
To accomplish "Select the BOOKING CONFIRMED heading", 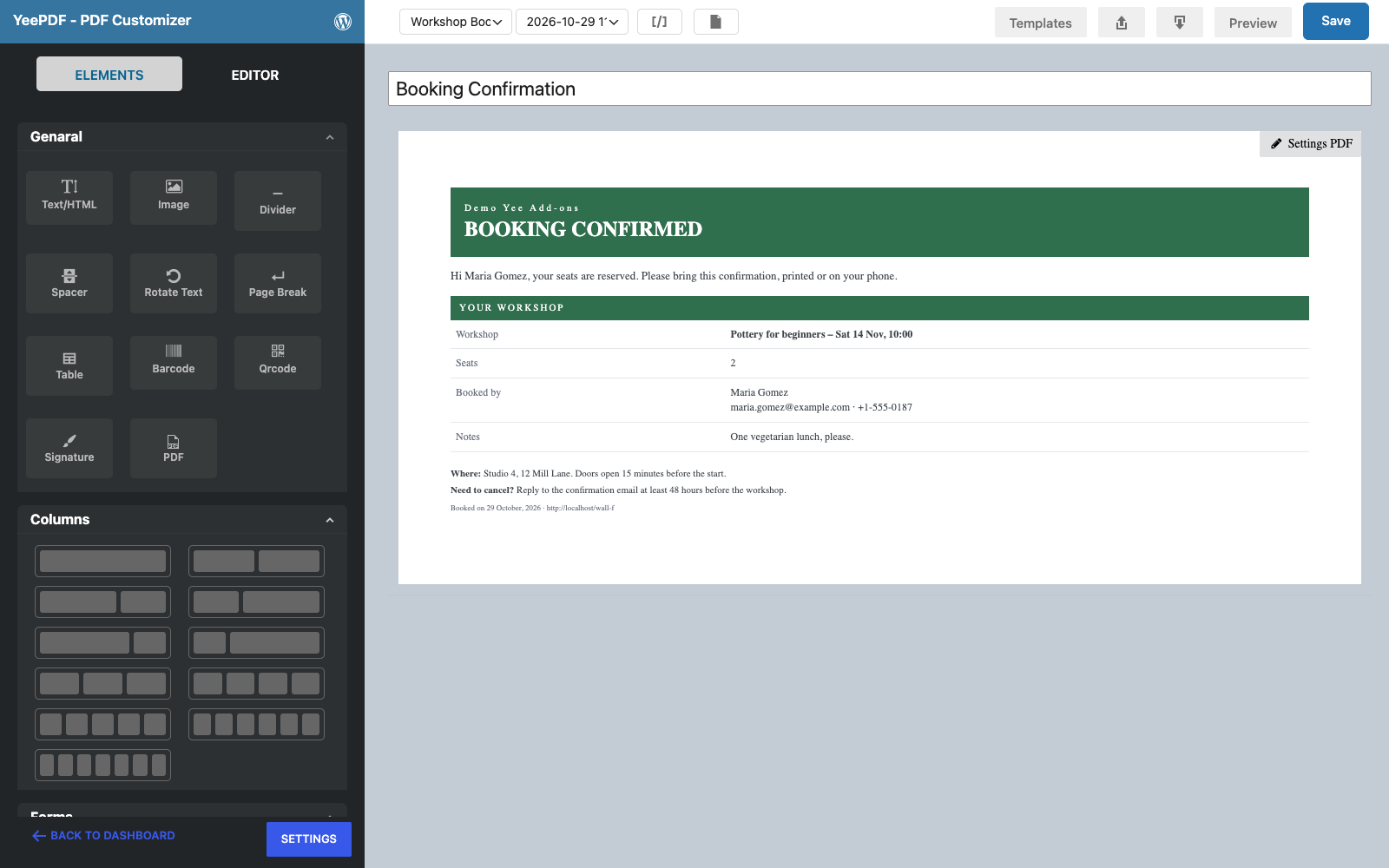I will (583, 229).
